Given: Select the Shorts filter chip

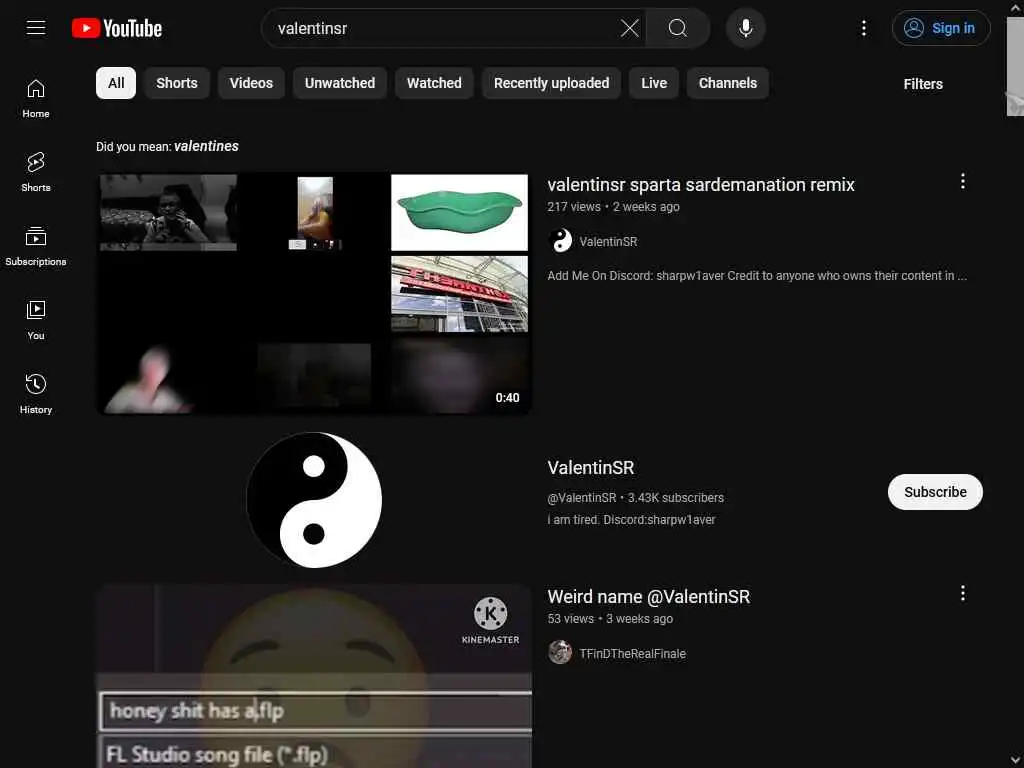Looking at the screenshot, I should [x=176, y=83].
